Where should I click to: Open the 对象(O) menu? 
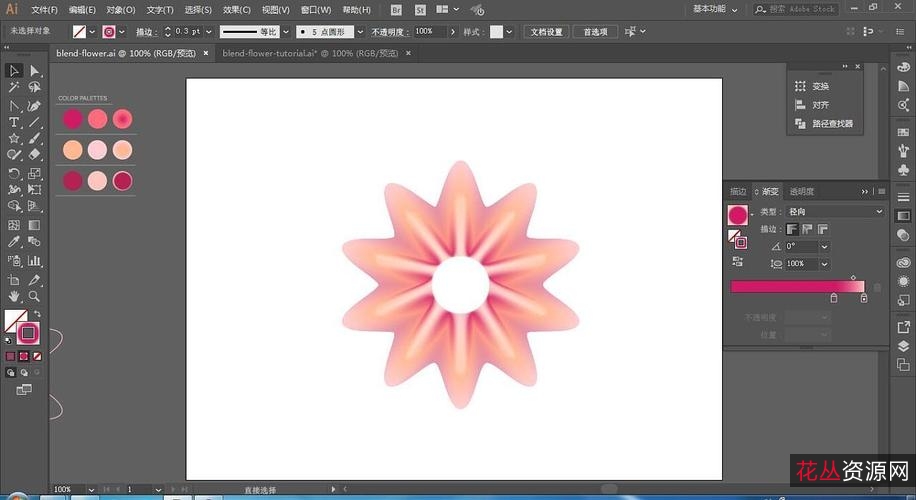coord(120,10)
